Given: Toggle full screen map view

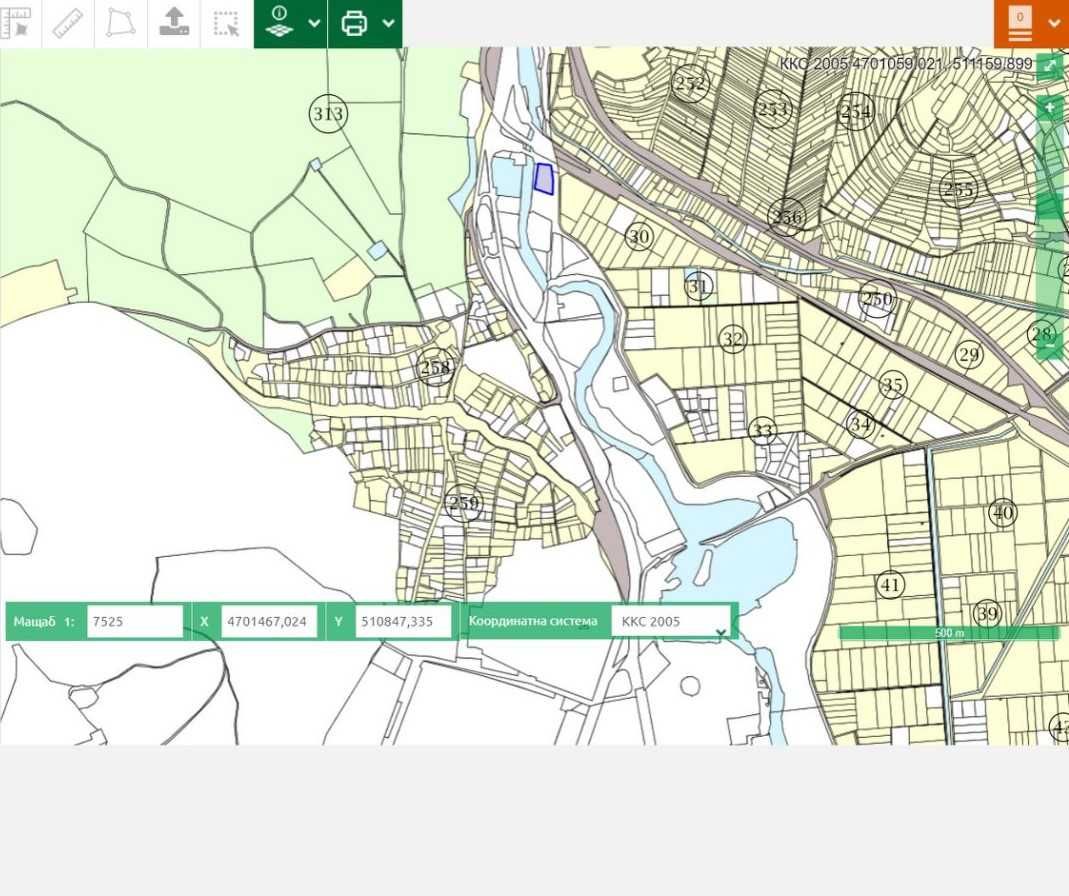Looking at the screenshot, I should [x=1051, y=66].
